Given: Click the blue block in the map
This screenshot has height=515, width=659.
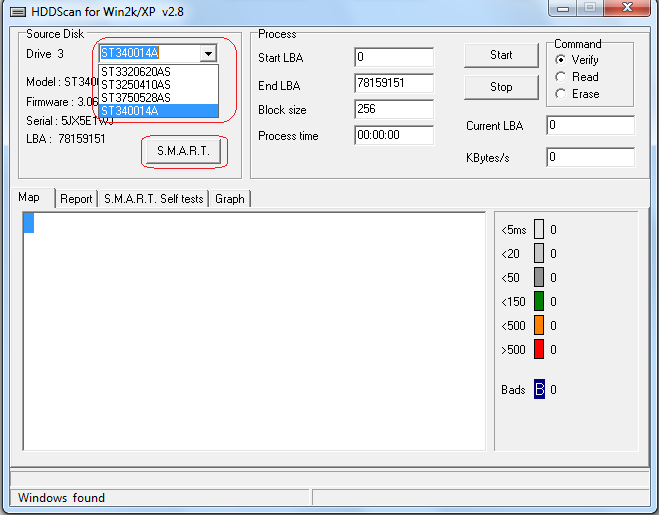Looking at the screenshot, I should click(29, 223).
